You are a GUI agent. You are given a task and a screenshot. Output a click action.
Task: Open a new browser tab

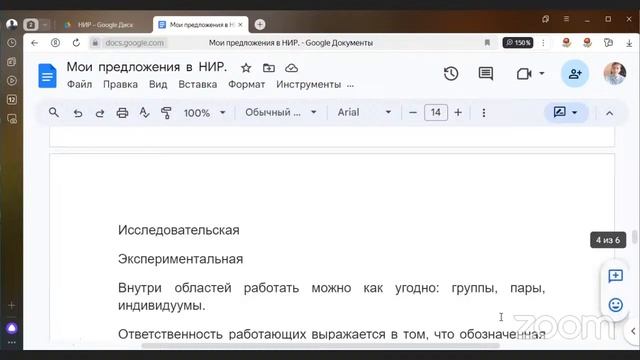coord(260,24)
